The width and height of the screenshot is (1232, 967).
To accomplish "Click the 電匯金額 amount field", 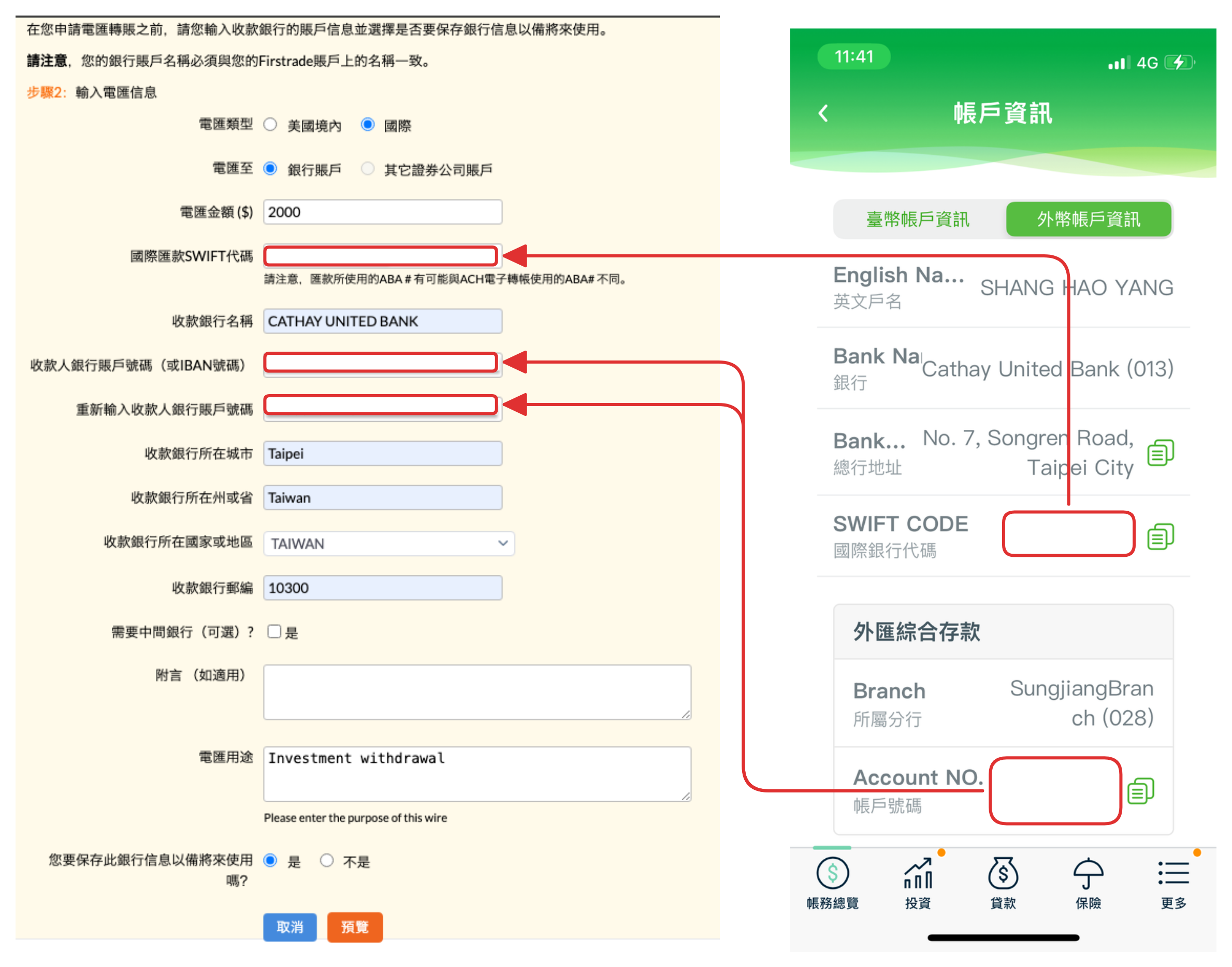I will [383, 212].
